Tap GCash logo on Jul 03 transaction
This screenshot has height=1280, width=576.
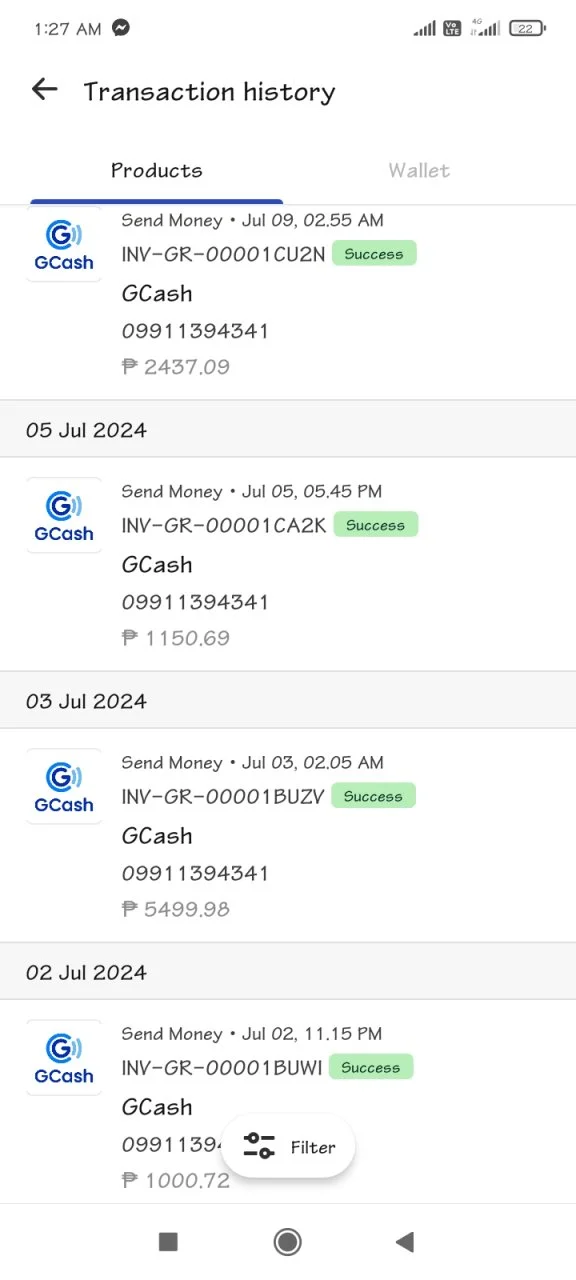pos(64,786)
